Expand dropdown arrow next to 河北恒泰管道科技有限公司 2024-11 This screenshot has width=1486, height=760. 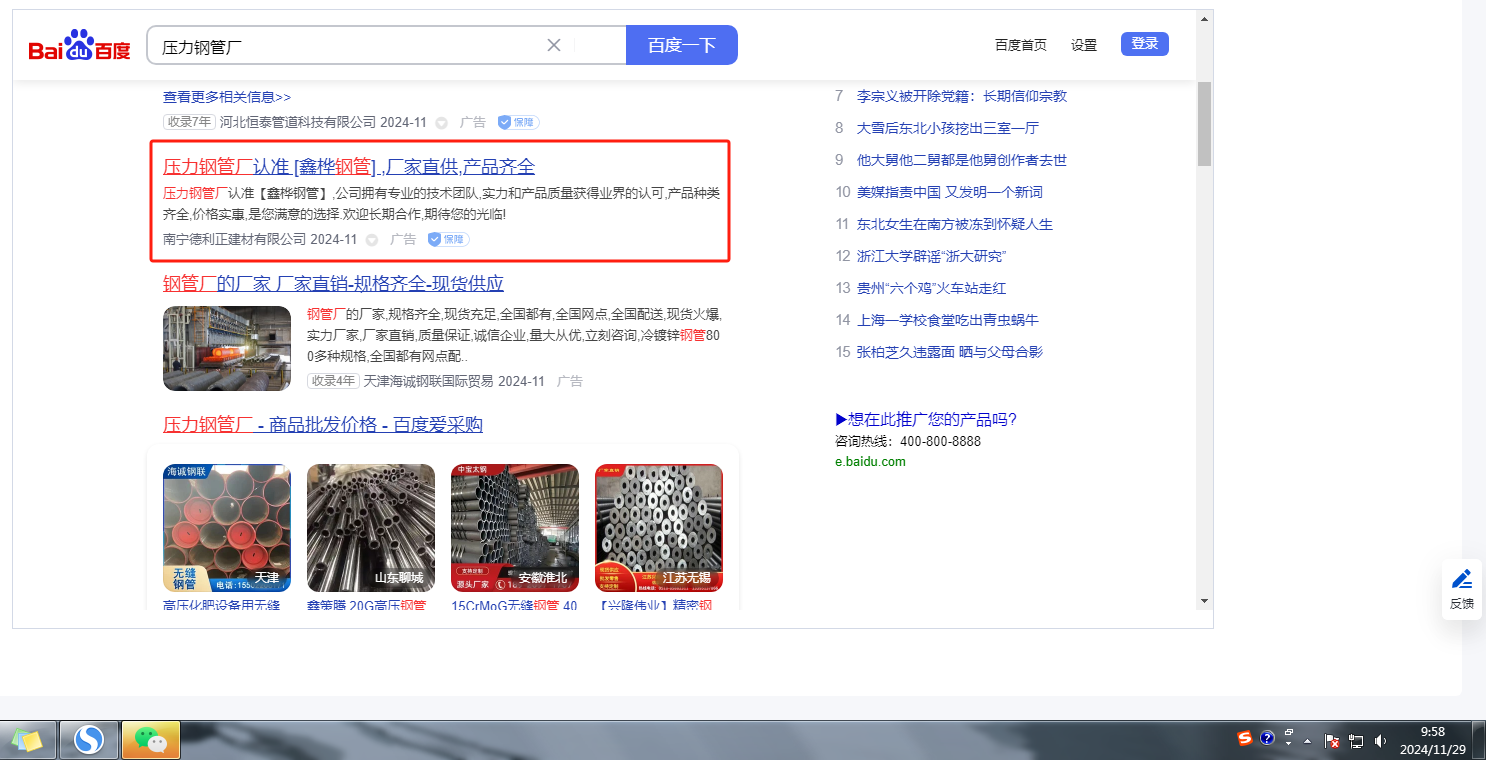click(x=442, y=123)
